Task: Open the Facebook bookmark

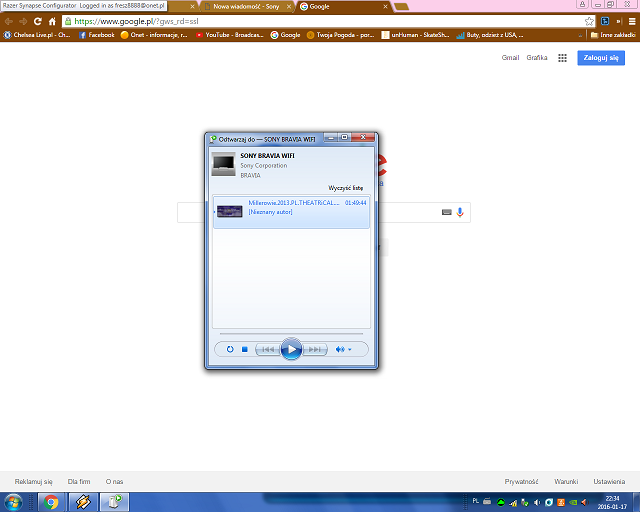Action: [x=96, y=34]
